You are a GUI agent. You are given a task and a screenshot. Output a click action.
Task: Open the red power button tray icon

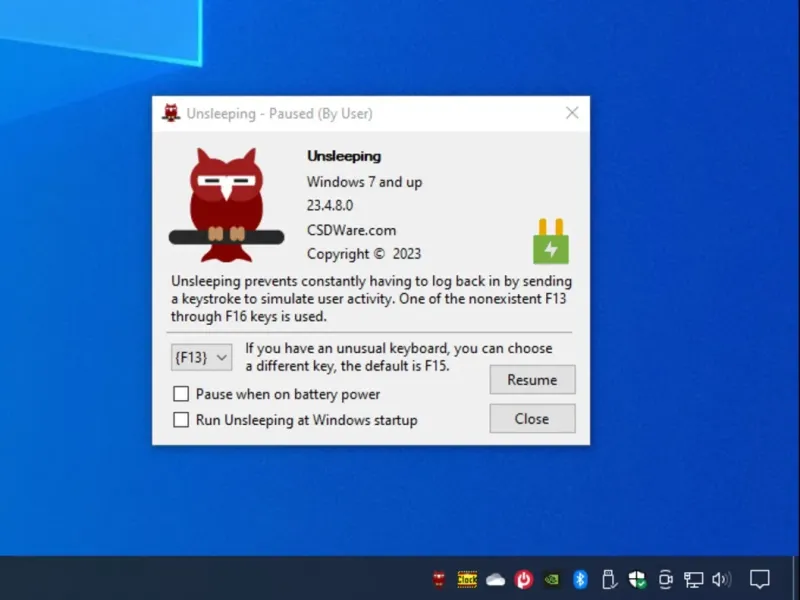tap(523, 579)
